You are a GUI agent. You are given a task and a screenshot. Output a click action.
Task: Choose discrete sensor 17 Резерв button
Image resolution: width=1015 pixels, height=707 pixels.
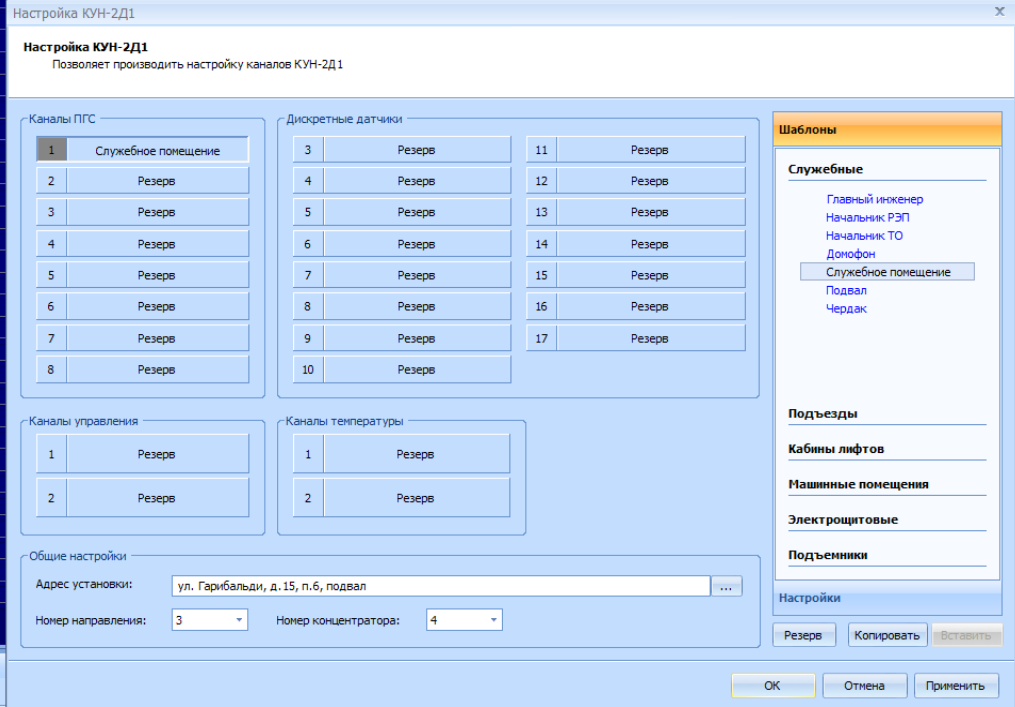[x=649, y=338]
